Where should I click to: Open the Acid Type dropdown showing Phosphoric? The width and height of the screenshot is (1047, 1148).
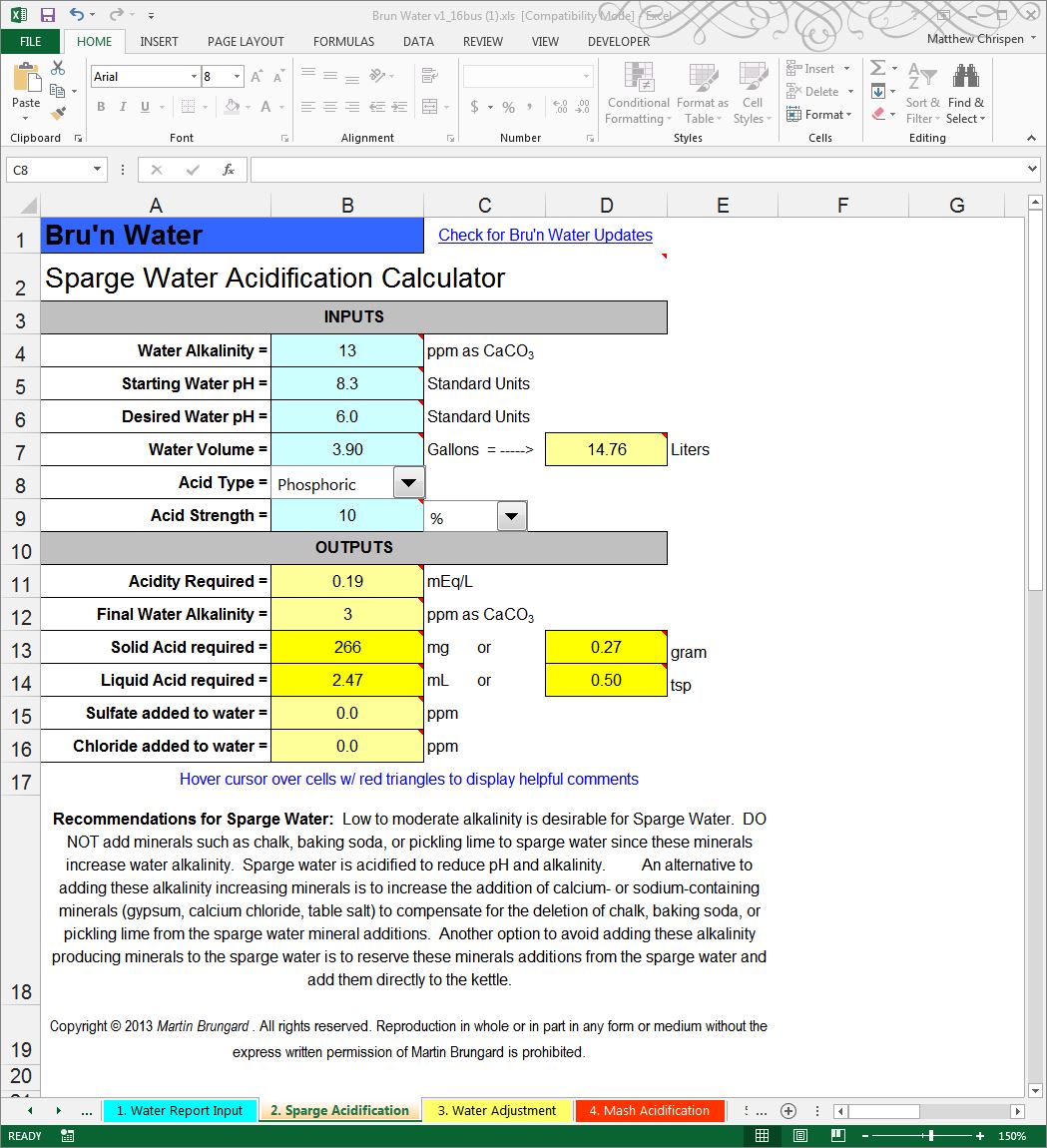408,483
